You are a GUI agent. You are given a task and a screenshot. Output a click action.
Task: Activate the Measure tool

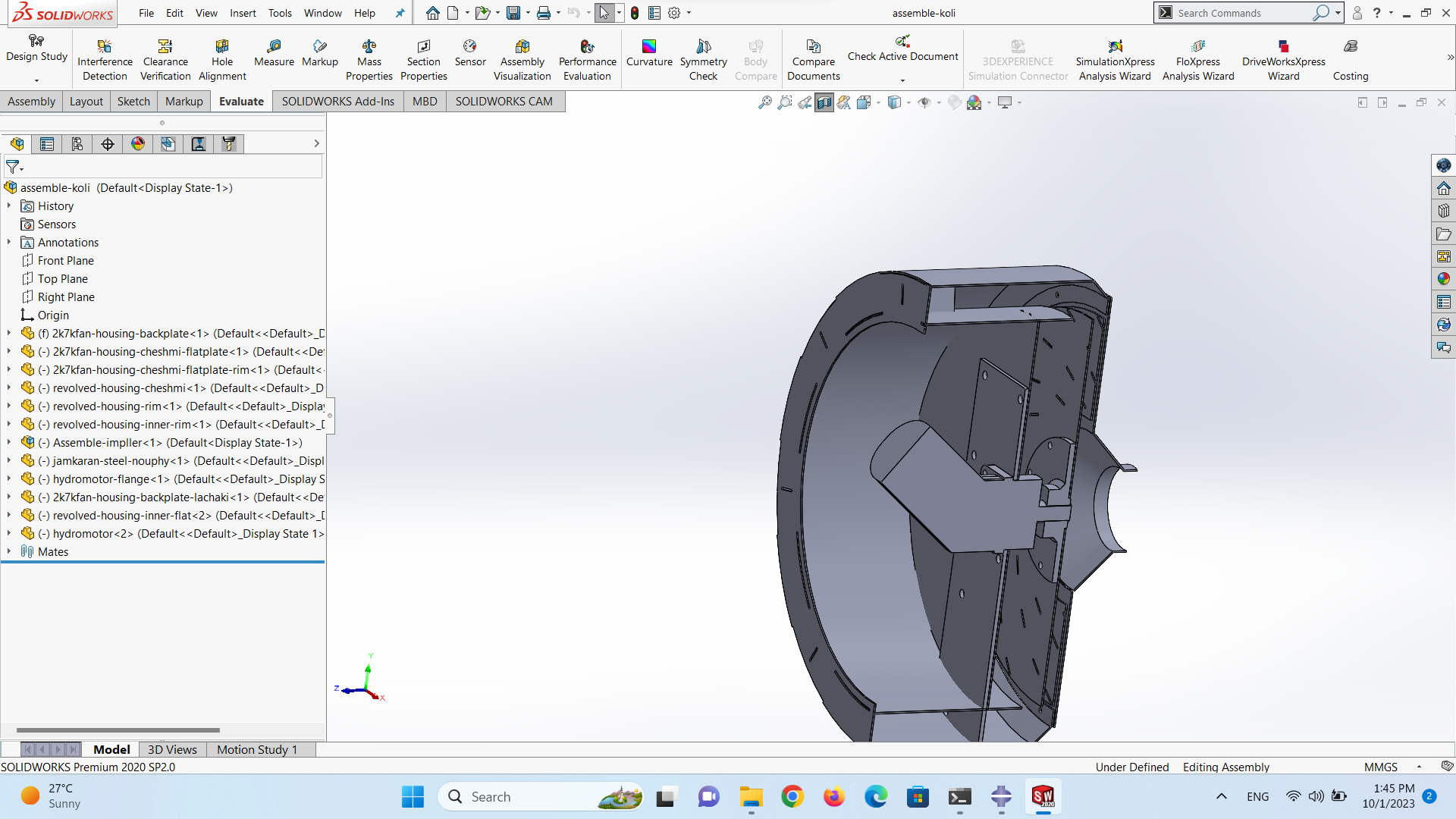click(x=274, y=53)
